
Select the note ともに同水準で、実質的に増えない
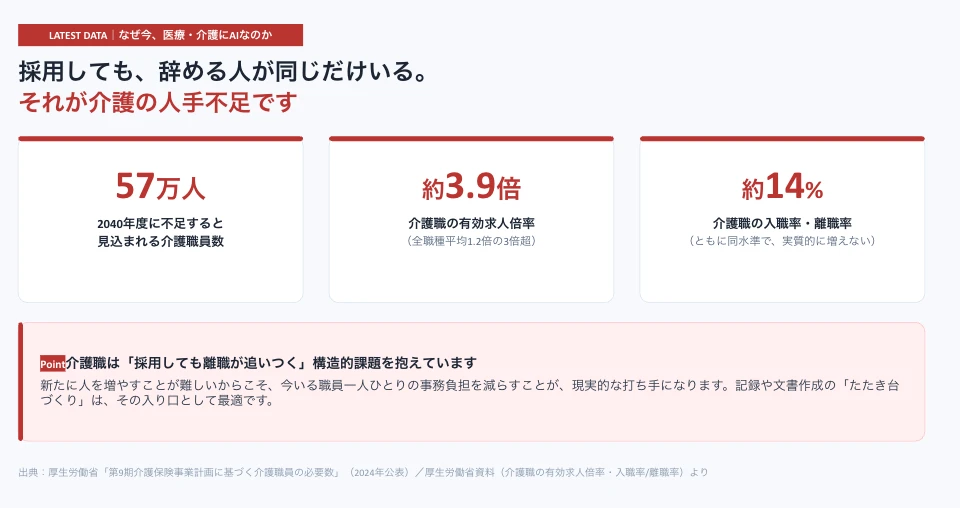782,241
